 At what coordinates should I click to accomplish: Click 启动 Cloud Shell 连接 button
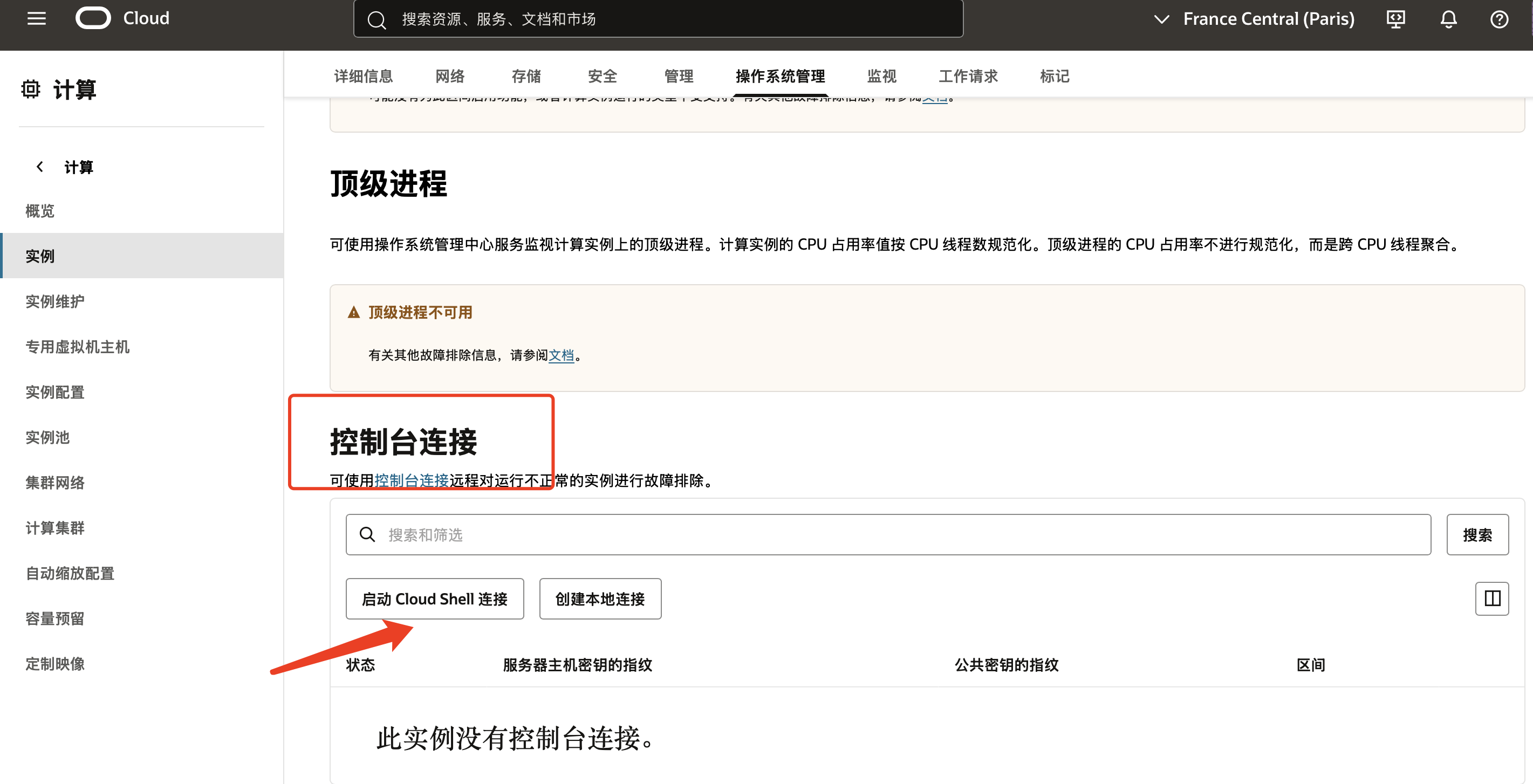[434, 599]
